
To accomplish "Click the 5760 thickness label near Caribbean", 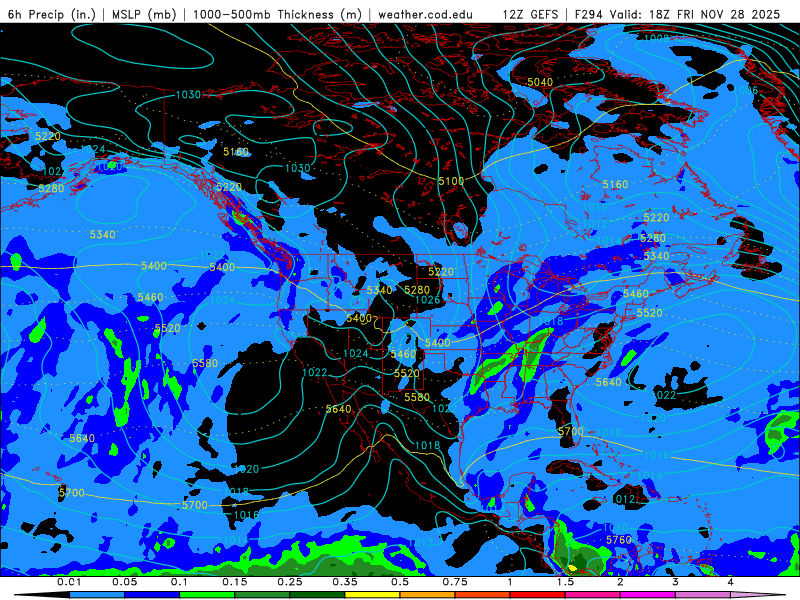I will [x=619, y=540].
